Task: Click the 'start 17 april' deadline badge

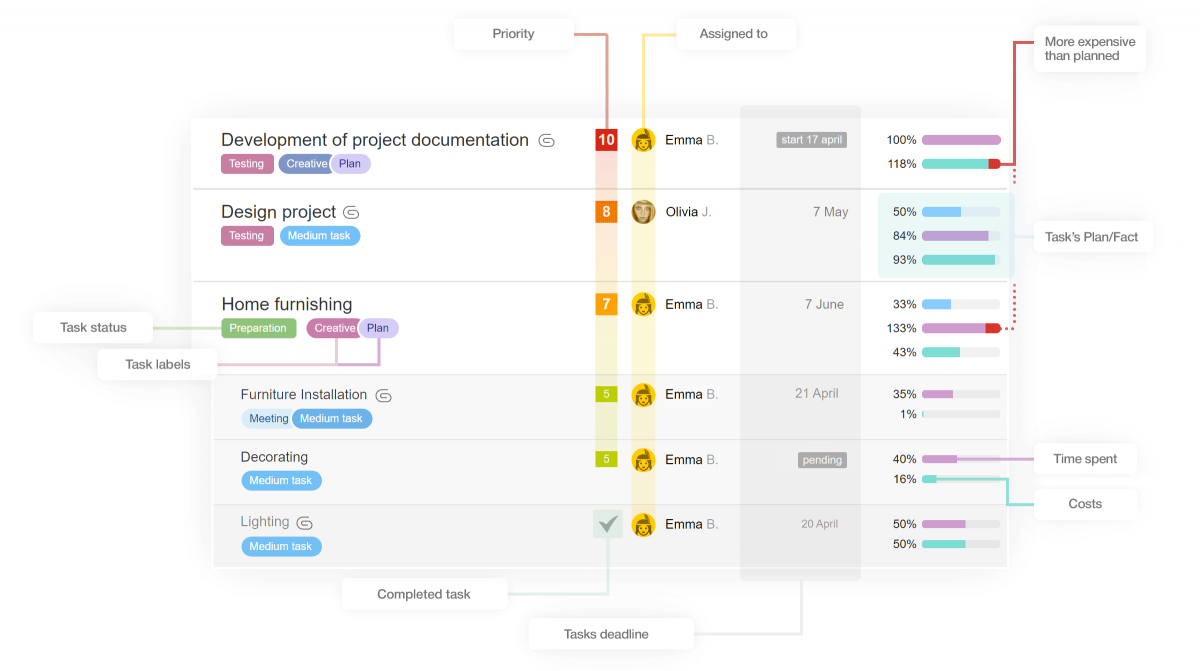Action: click(x=811, y=140)
